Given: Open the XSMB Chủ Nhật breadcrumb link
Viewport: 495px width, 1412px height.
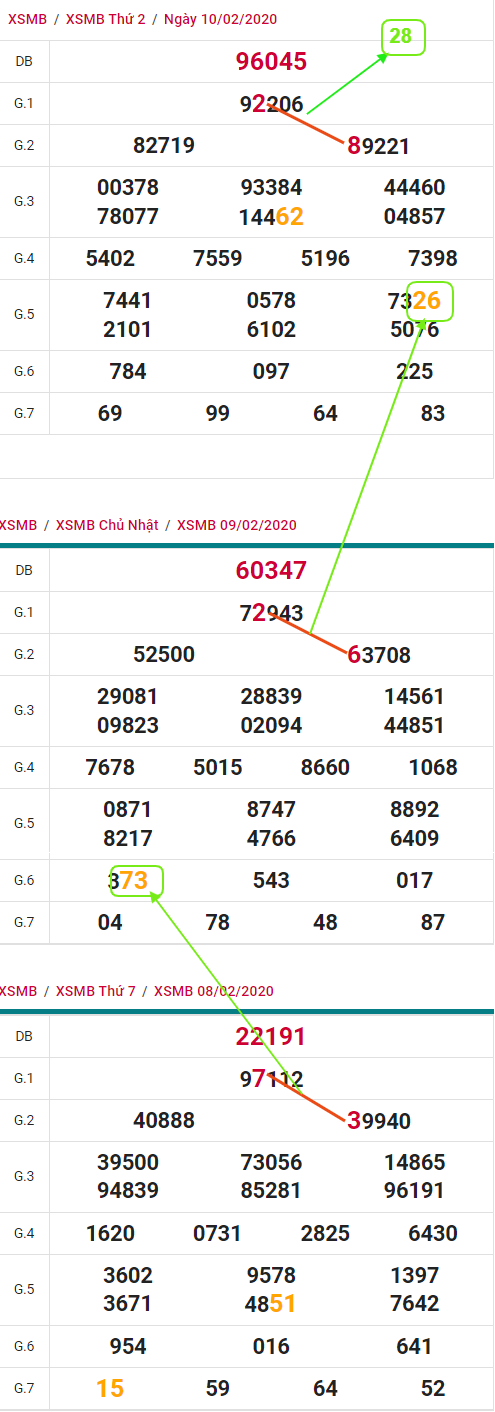Looking at the screenshot, I should (107, 525).
